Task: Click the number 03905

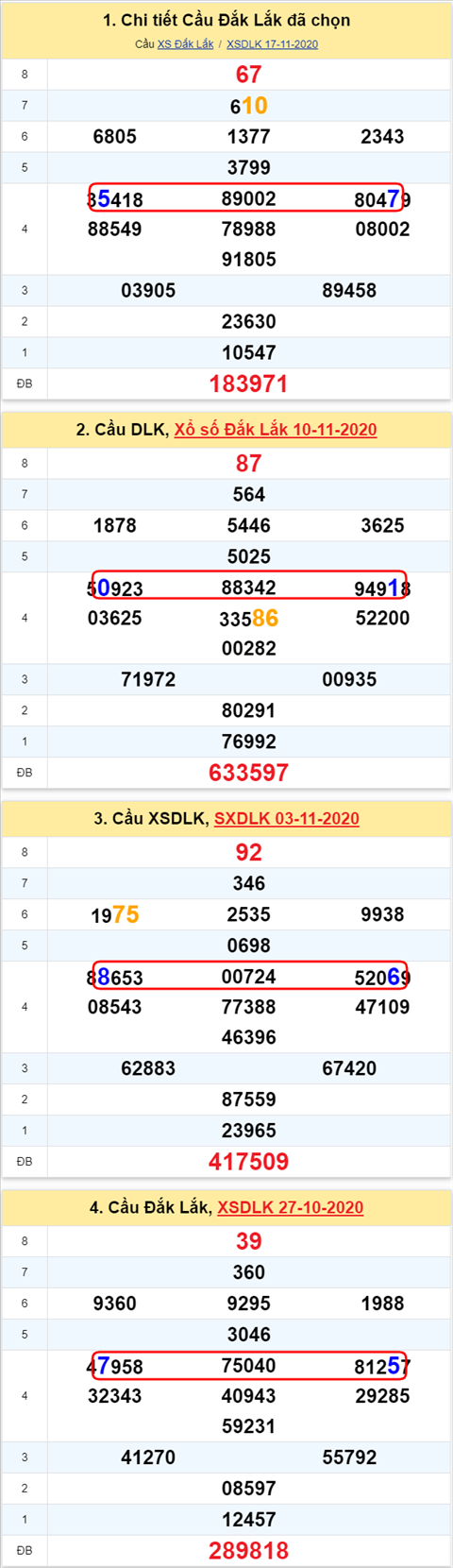Action: [148, 291]
